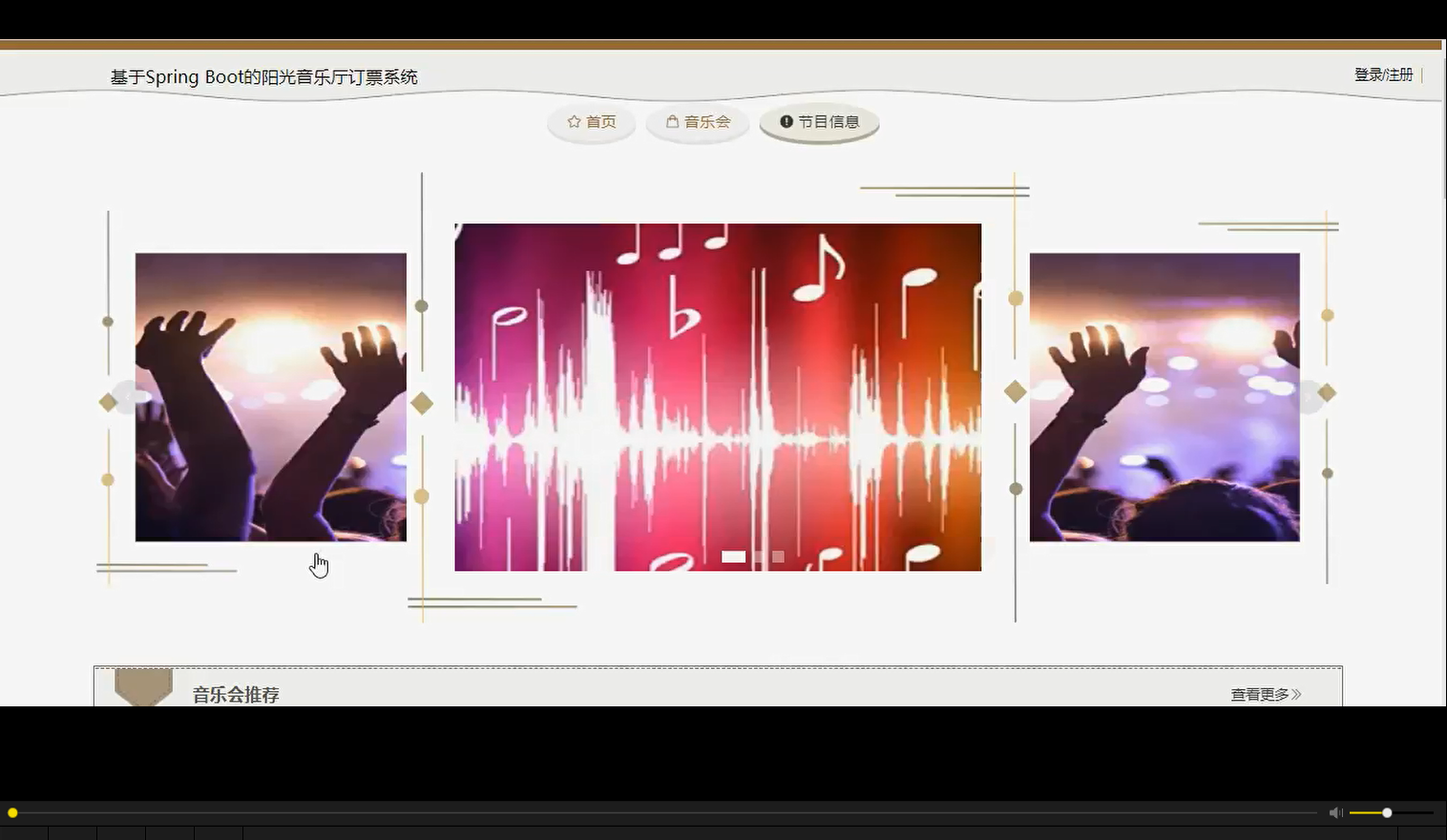Click the video playback progress bar
1447x840 pixels.
[x=663, y=812]
